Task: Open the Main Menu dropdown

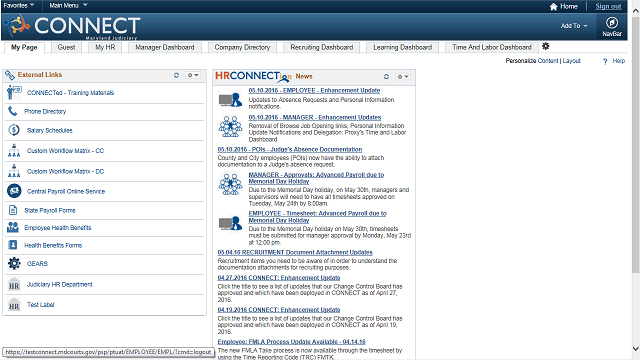Action: point(68,5)
